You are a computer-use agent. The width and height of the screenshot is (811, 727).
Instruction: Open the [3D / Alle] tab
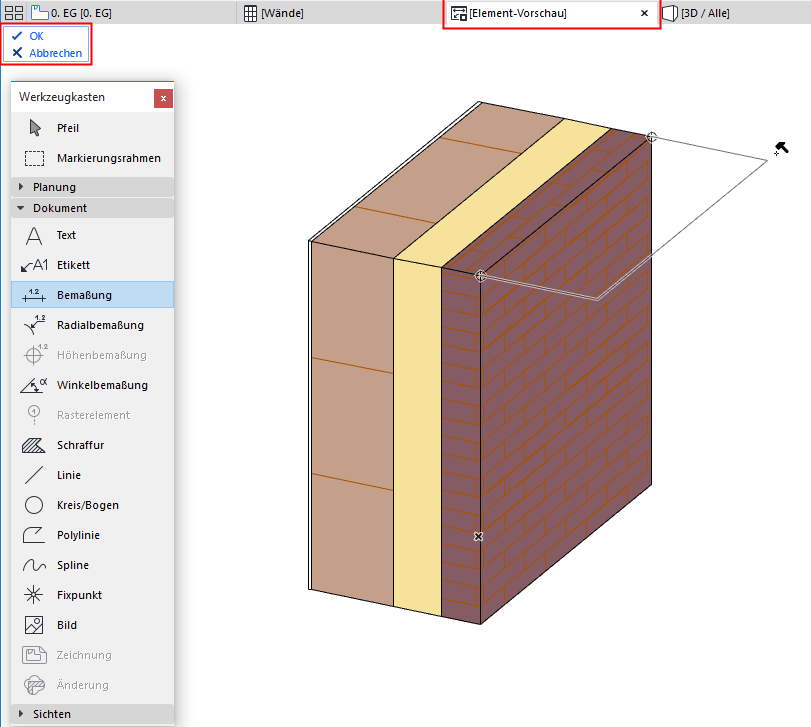696,13
